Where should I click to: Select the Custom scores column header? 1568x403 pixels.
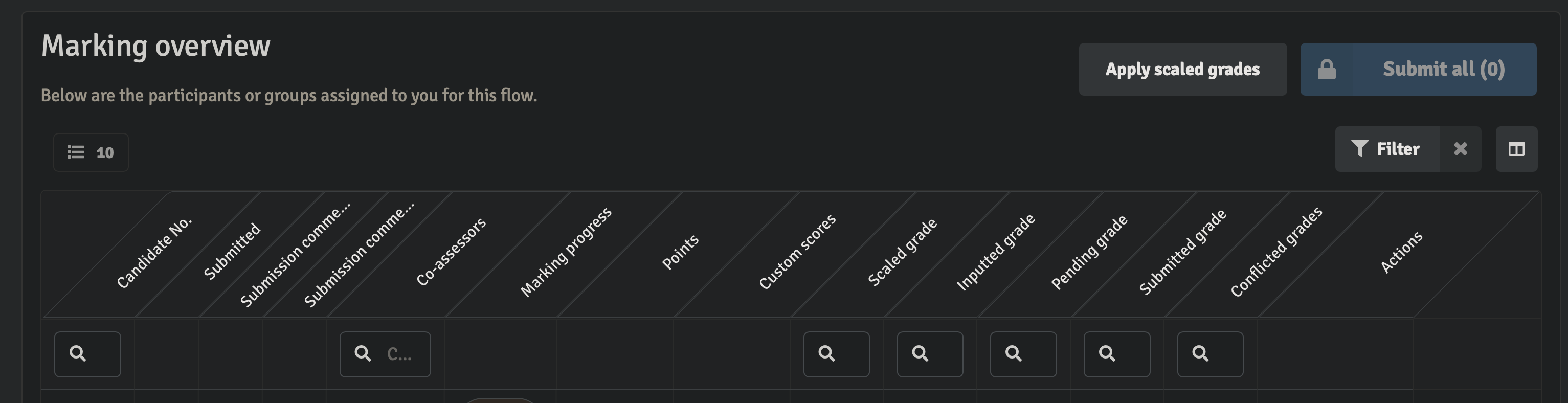point(797,252)
